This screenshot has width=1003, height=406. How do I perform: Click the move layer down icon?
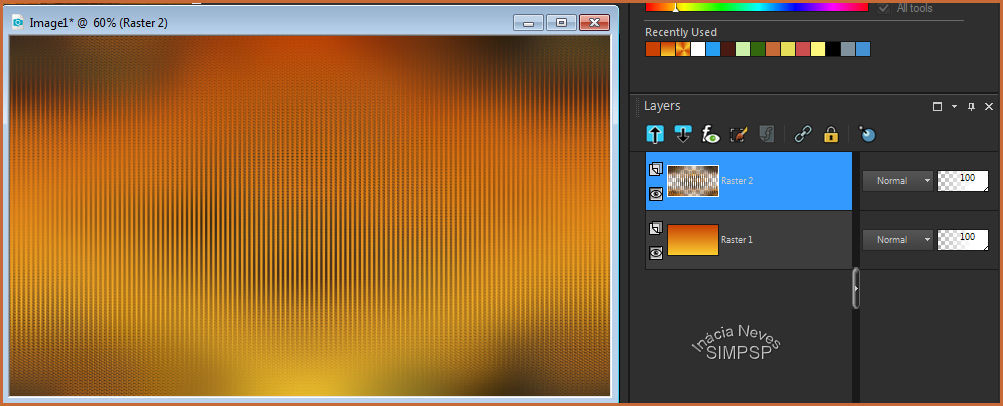pos(683,134)
